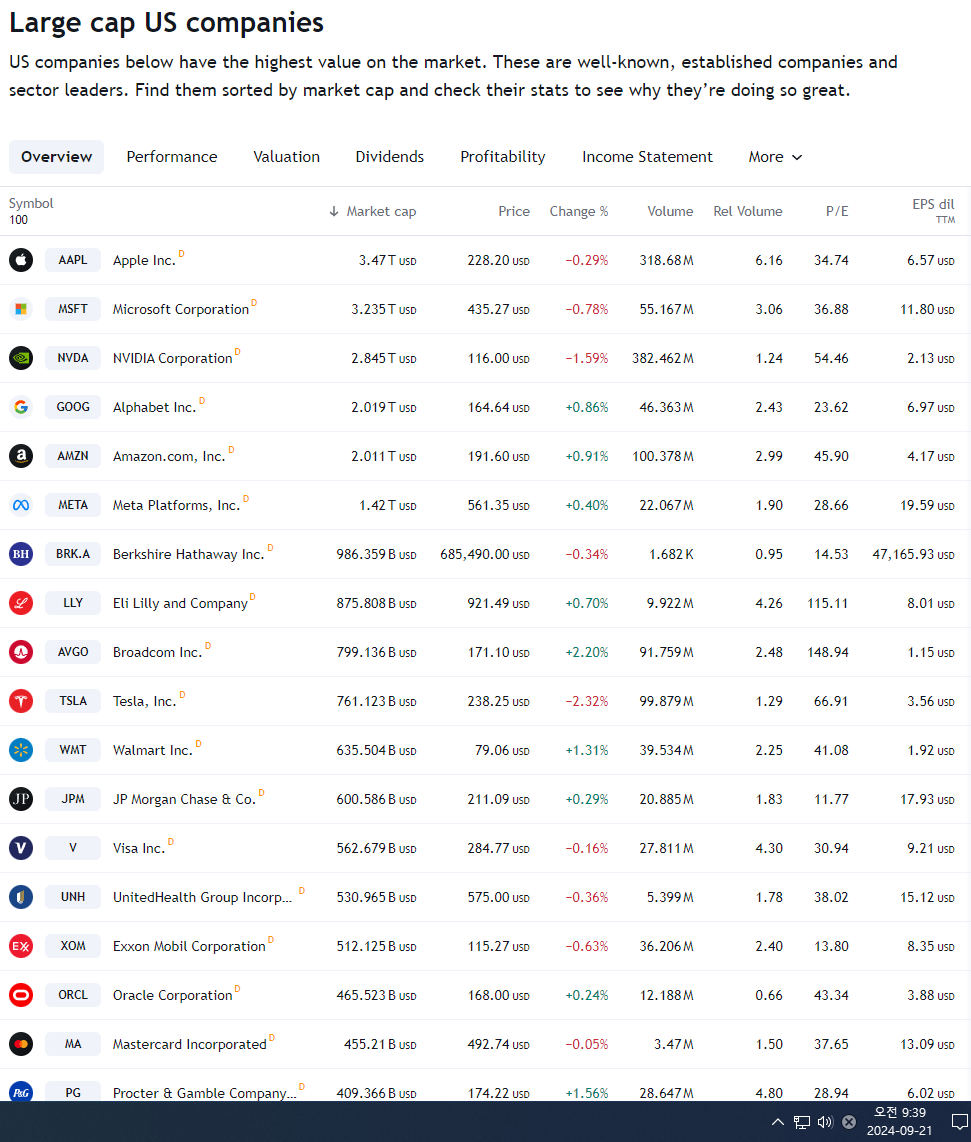971x1142 pixels.
Task: Open the UnitedHealth Group company name
Action: (x=203, y=897)
